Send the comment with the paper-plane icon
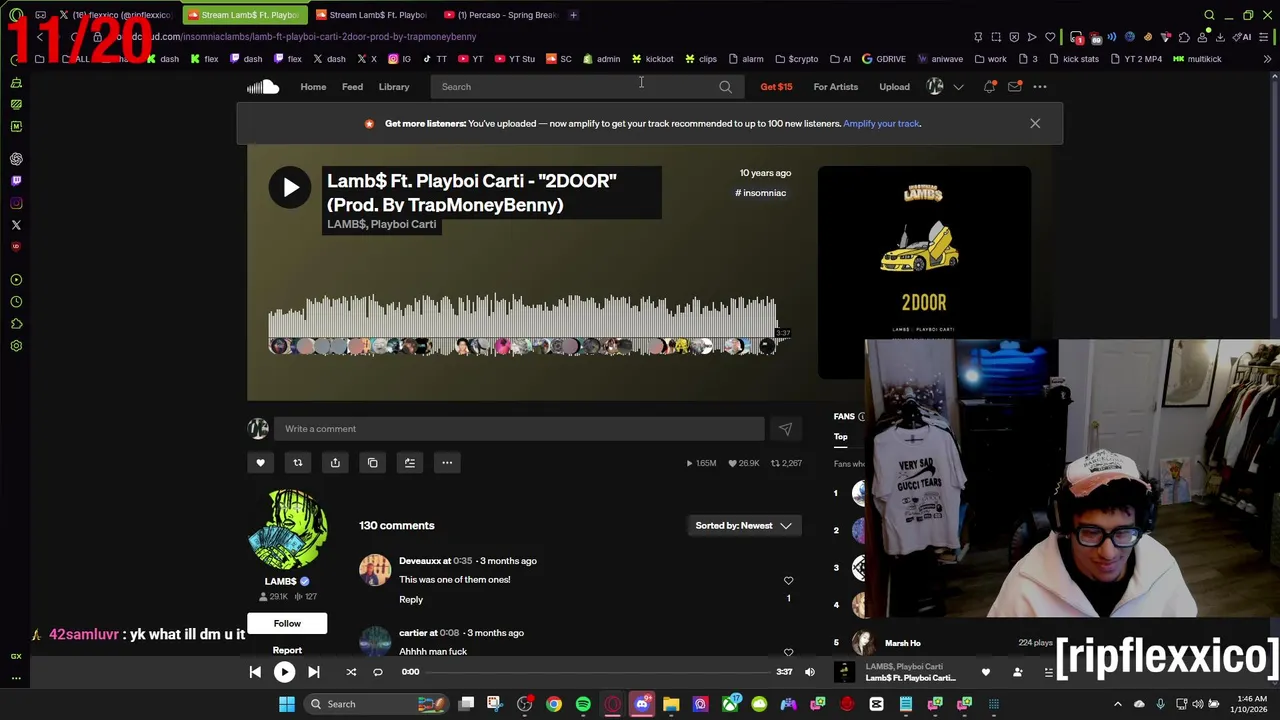The image size is (1280, 720). tap(785, 429)
